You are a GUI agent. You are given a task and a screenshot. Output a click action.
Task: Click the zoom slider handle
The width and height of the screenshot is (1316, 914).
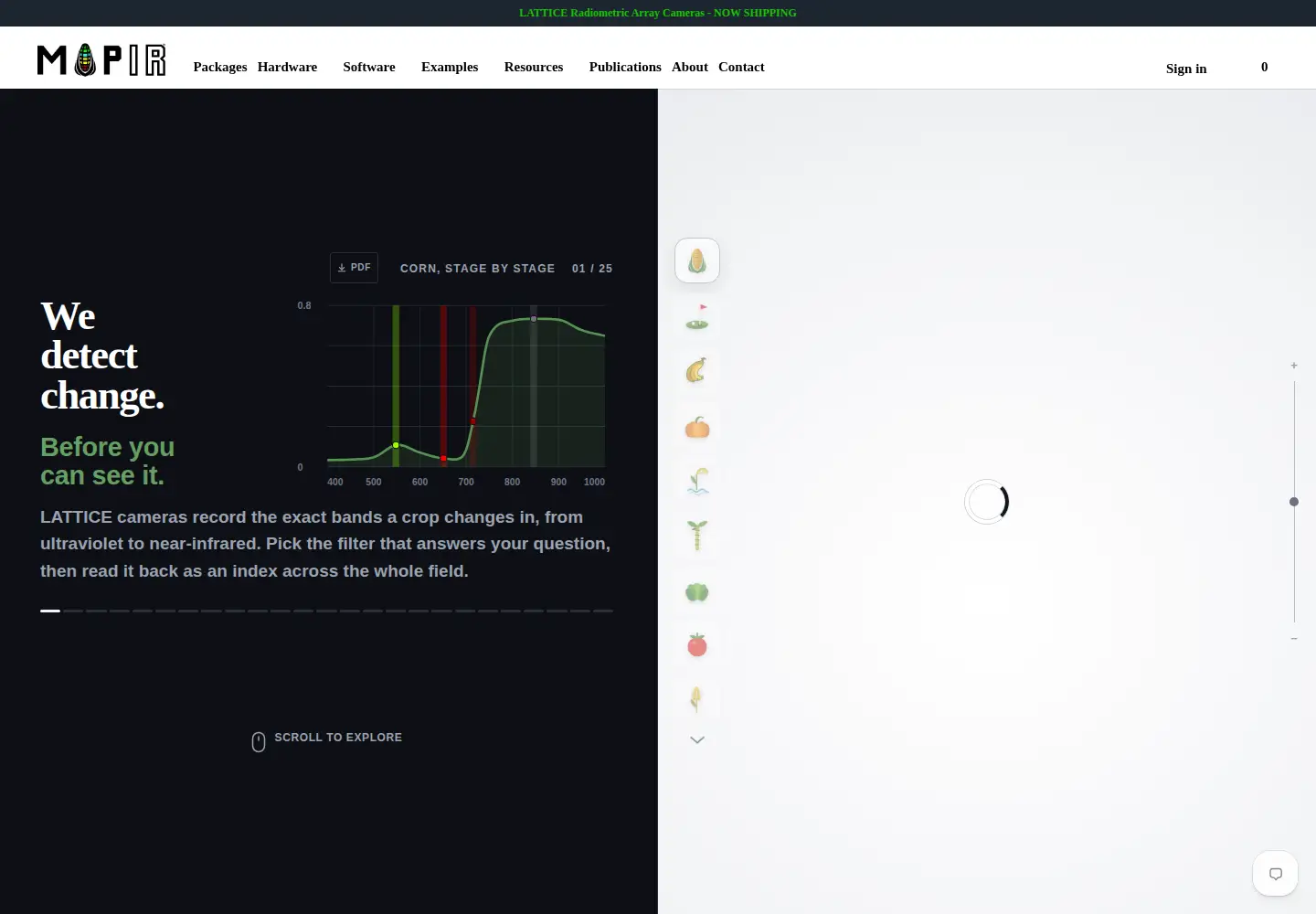pyautogui.click(x=1294, y=502)
